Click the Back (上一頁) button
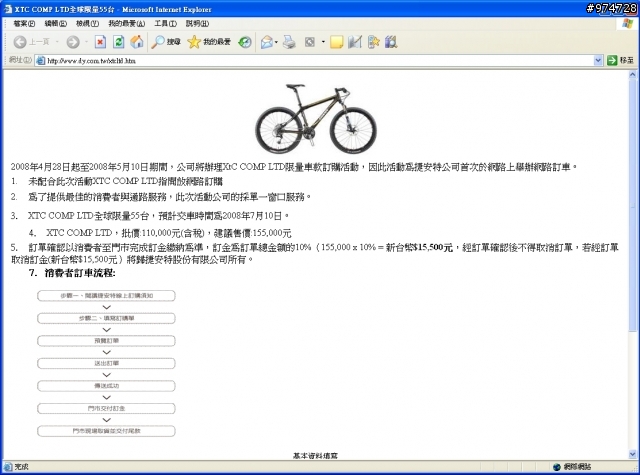The image size is (640, 475). tap(31, 42)
